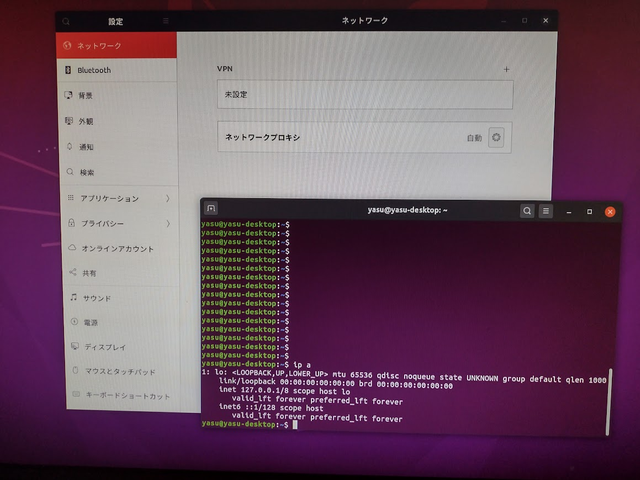This screenshot has height=480, width=640.
Task: Maximize the Settings window
Action: [524, 20]
